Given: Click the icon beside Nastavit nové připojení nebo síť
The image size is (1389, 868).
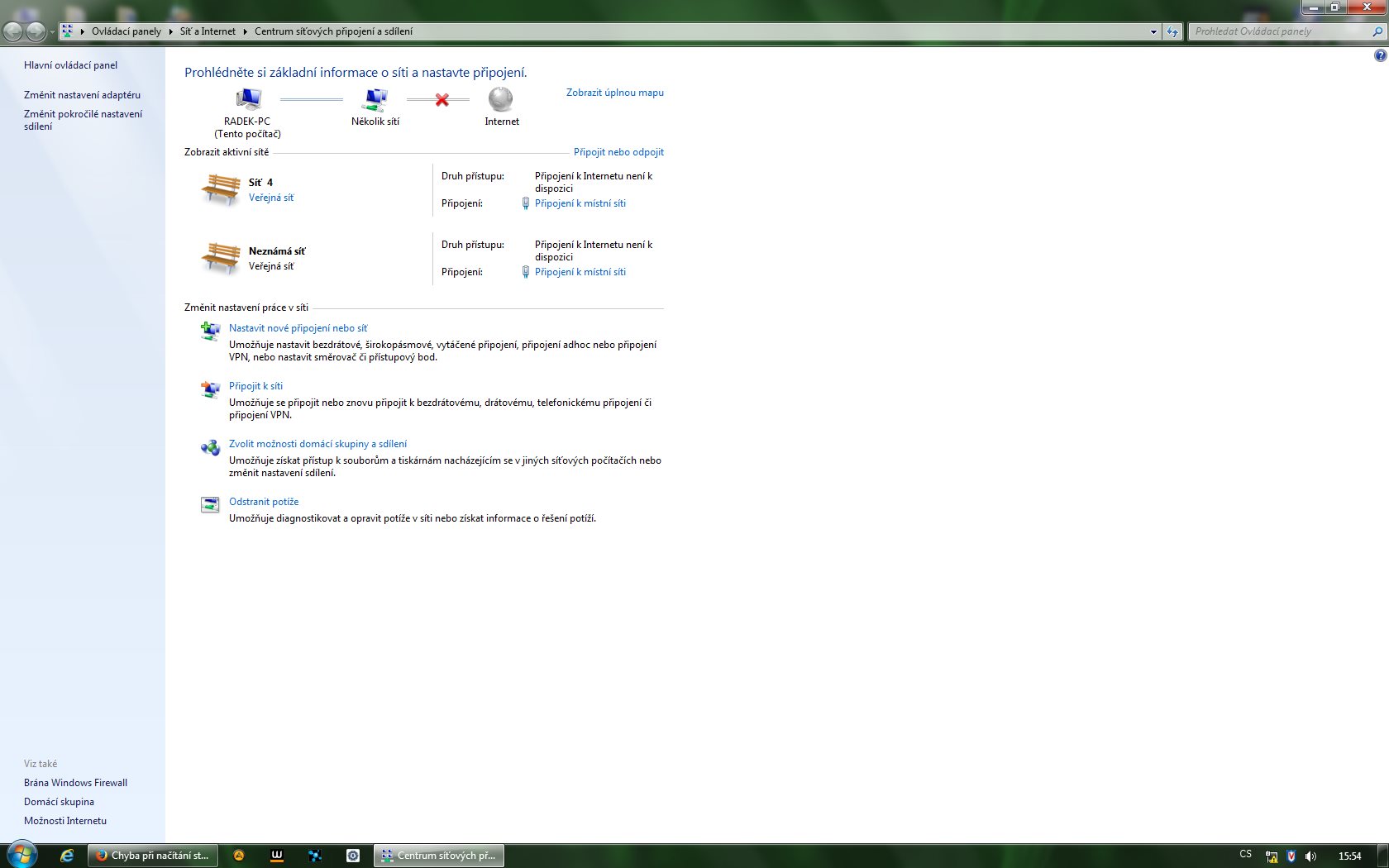Looking at the screenshot, I should coord(210,331).
